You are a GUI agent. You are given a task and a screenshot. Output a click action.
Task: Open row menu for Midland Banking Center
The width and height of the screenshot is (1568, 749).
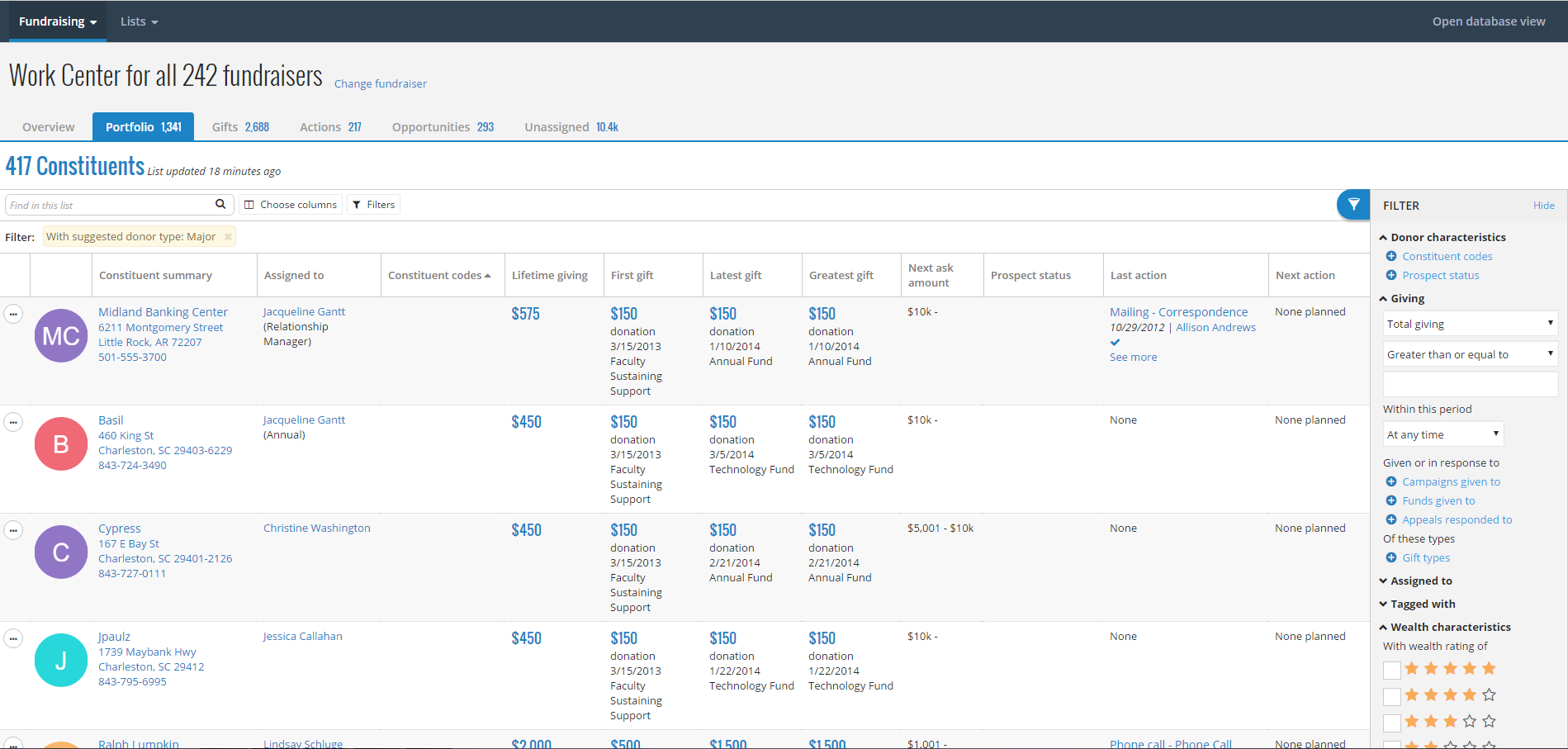click(13, 315)
